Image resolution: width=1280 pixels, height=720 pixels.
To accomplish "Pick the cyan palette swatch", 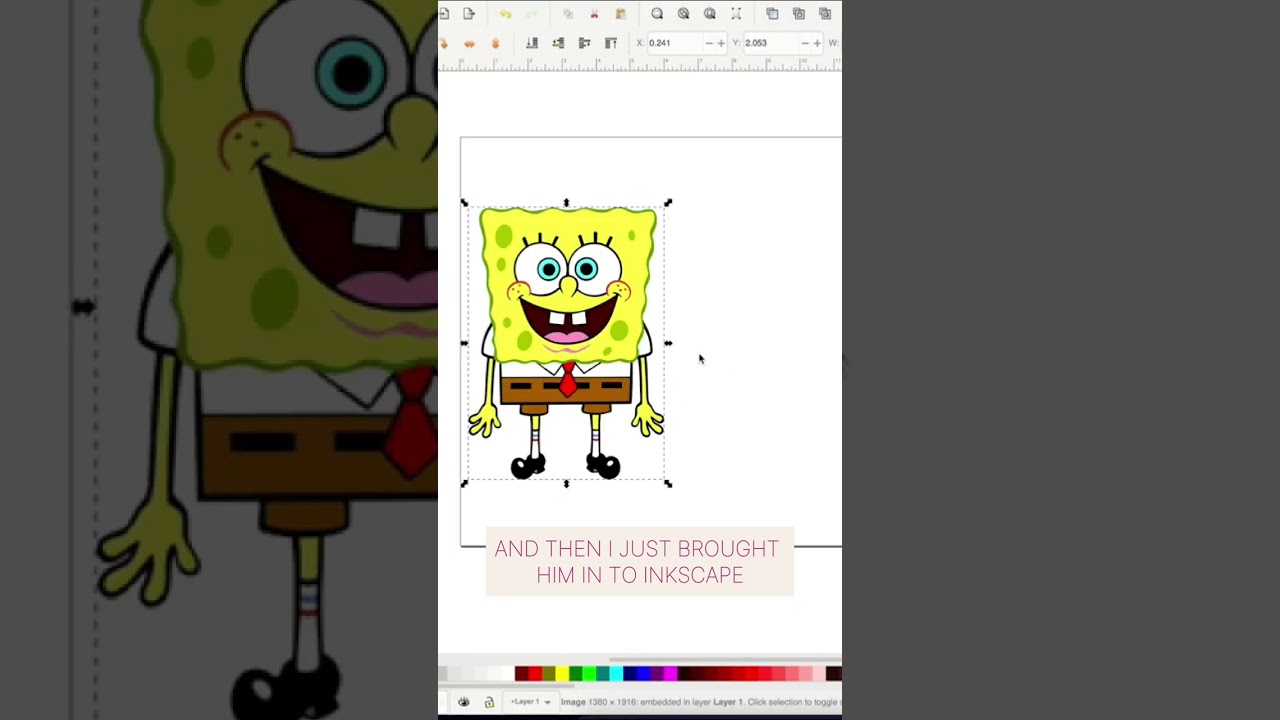I will 616,674.
